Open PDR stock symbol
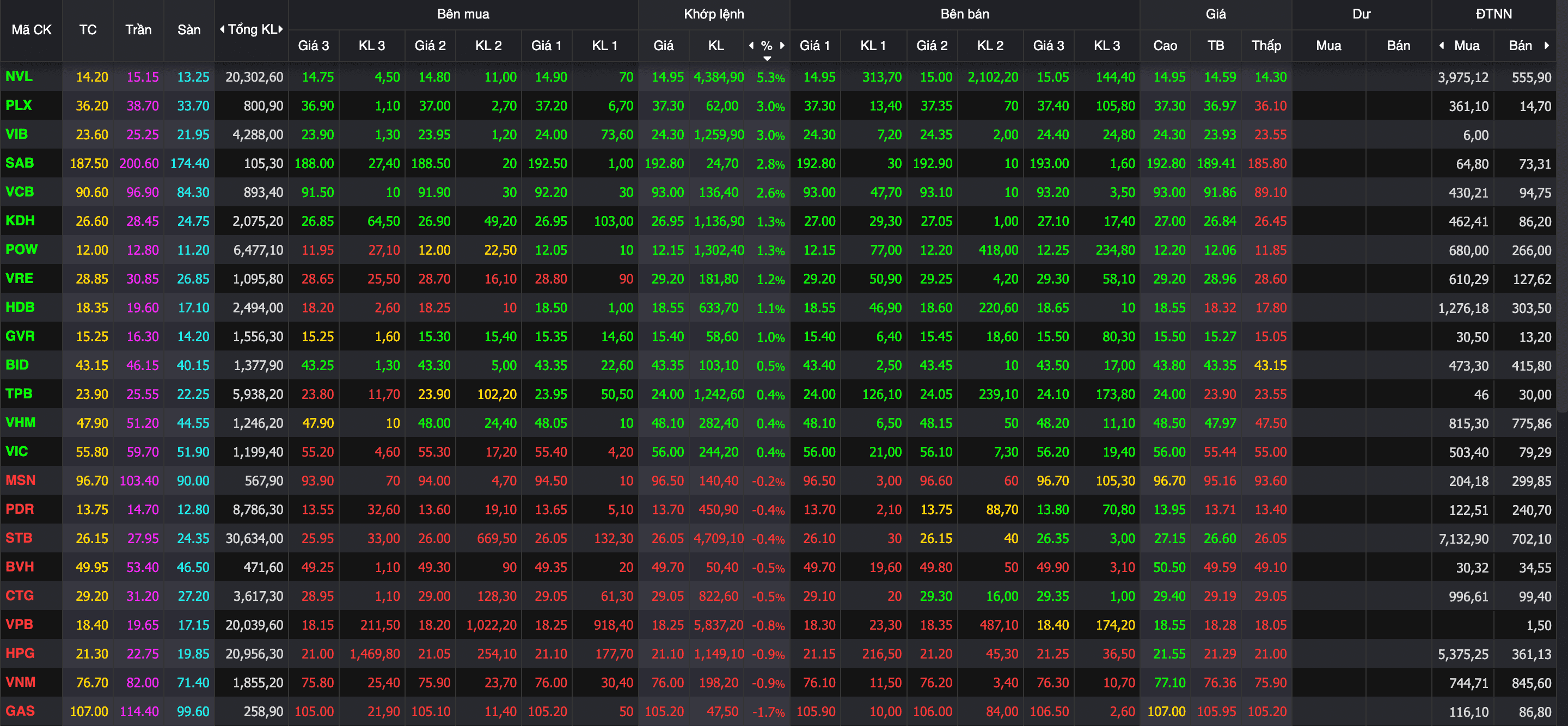The width and height of the screenshot is (1568, 726). (20, 509)
